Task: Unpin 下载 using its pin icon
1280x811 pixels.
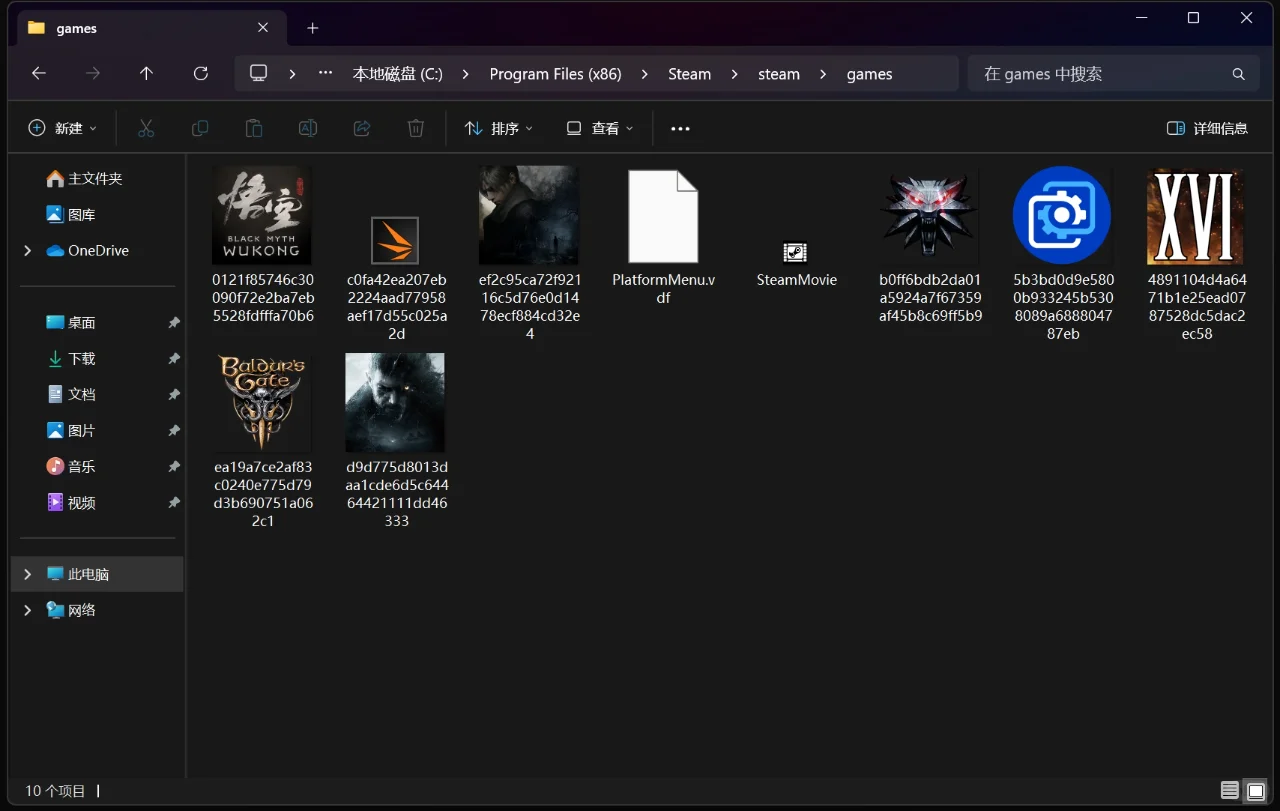Action: point(174,359)
